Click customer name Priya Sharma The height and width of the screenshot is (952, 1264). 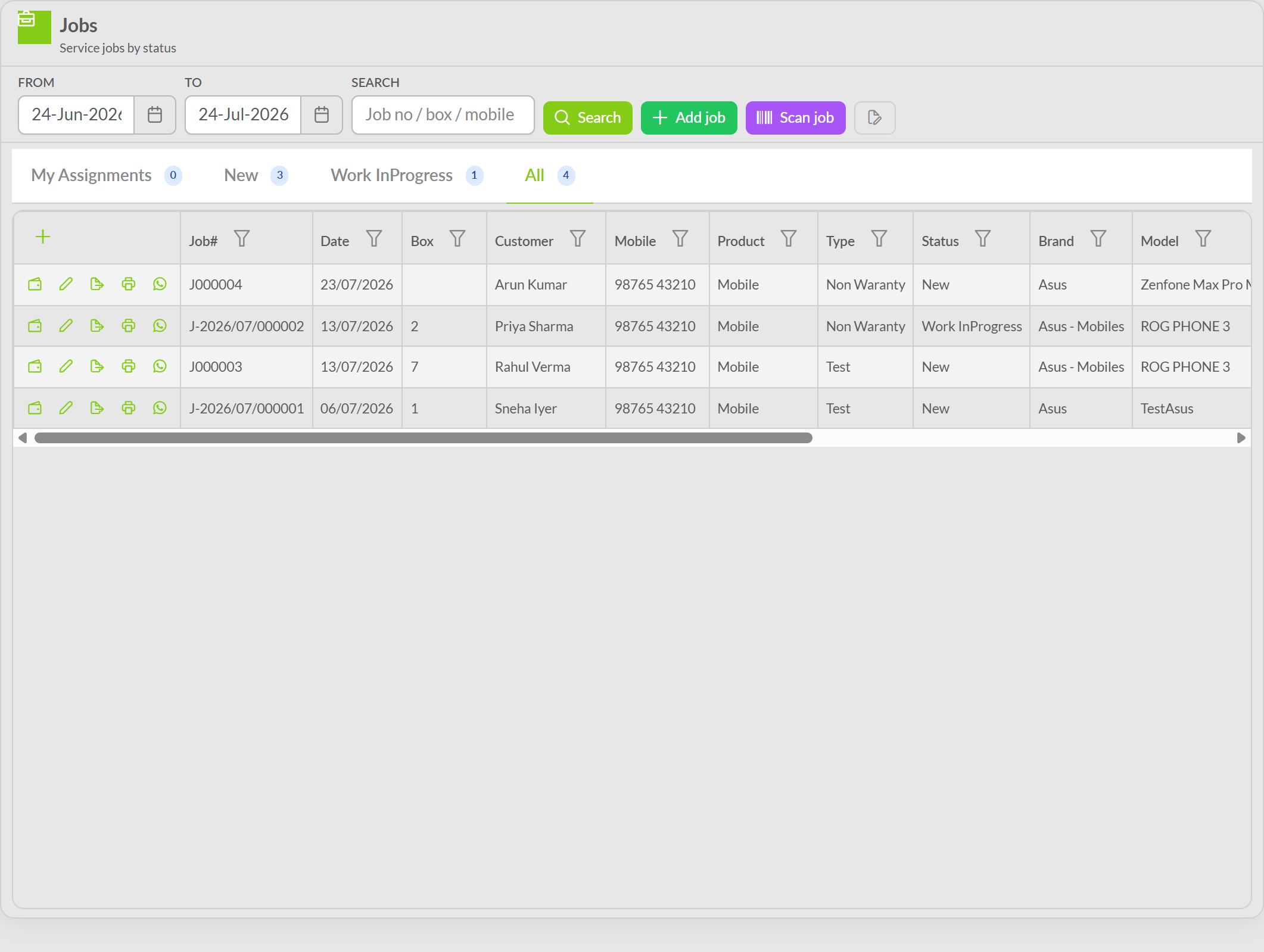534,326
